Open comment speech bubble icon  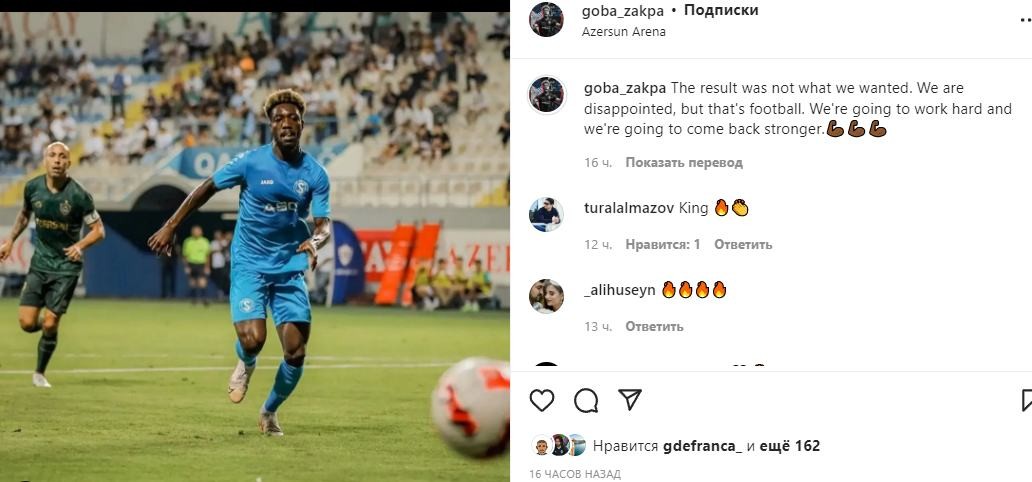coord(586,400)
